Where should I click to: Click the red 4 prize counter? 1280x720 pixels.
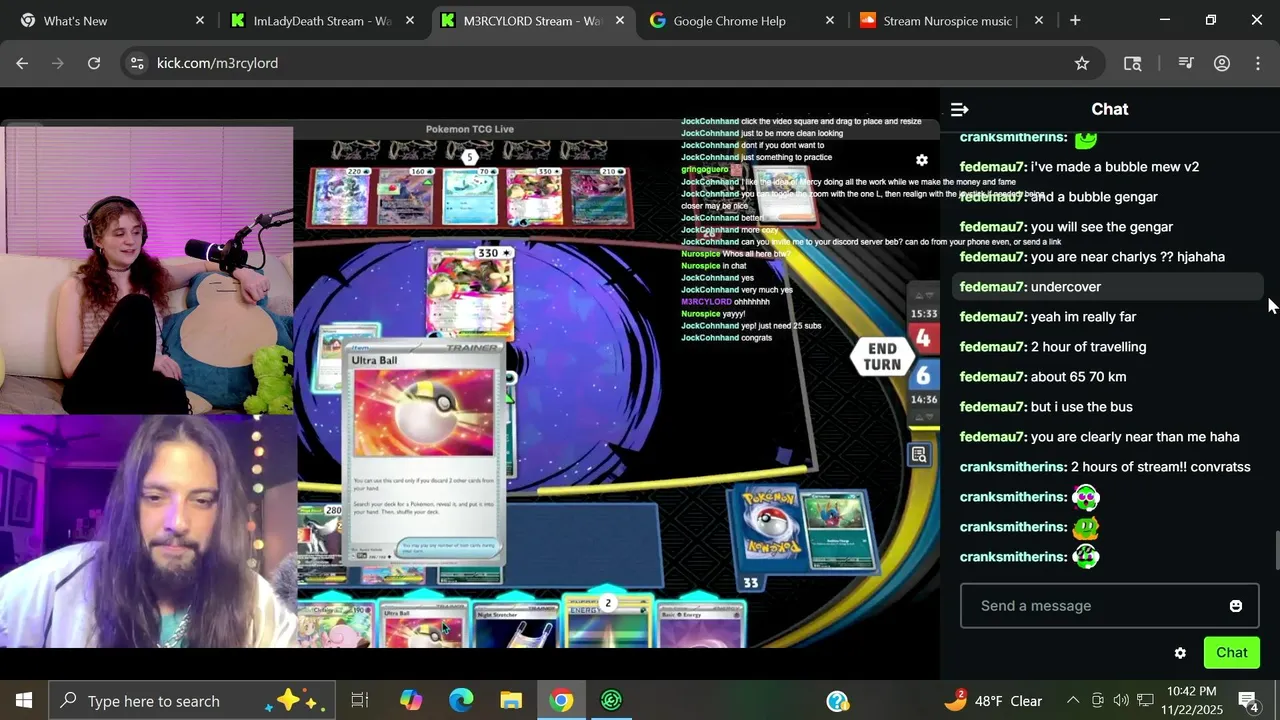pos(923,340)
